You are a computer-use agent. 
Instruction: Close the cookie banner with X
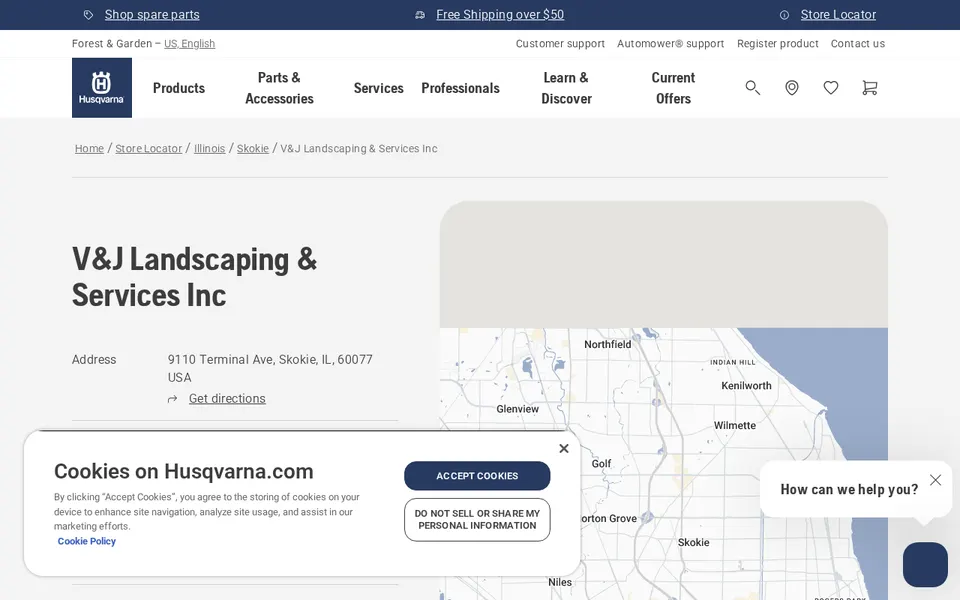pyautogui.click(x=564, y=449)
